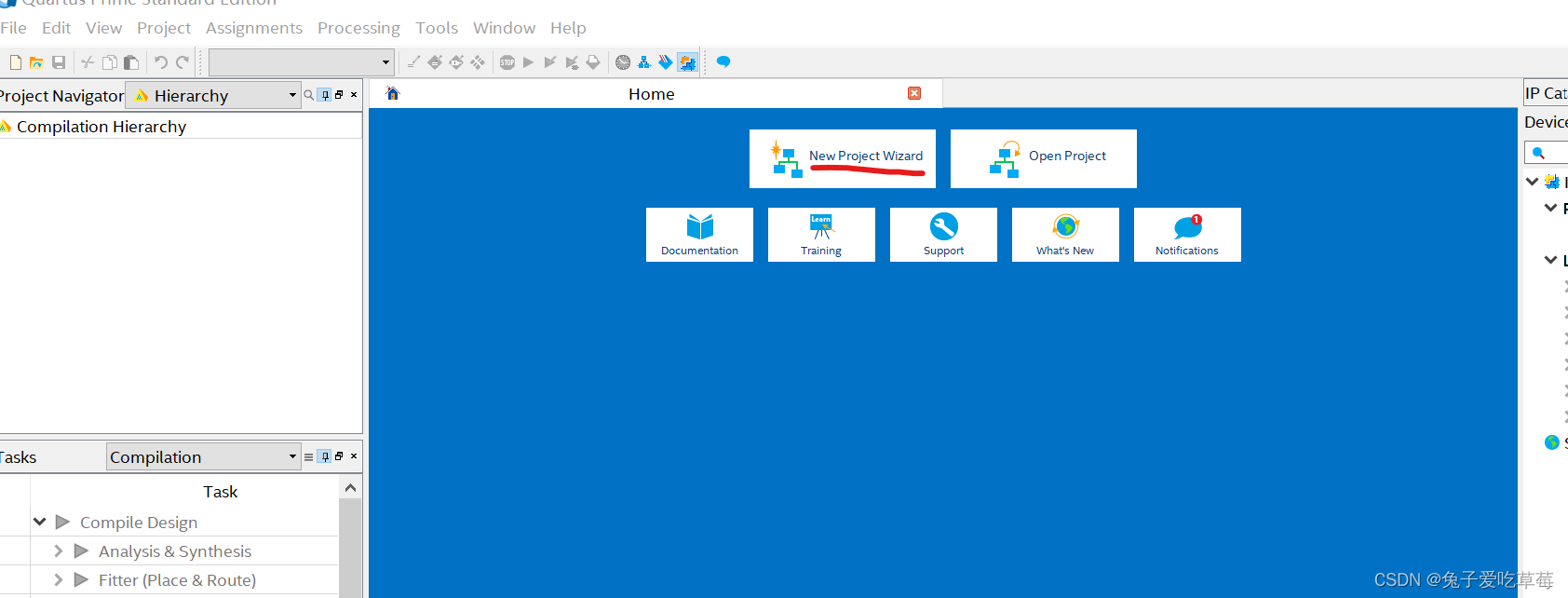The height and width of the screenshot is (598, 1568).
Task: Click the play icon beside Analysis & Synthesis
Action: click(x=81, y=551)
